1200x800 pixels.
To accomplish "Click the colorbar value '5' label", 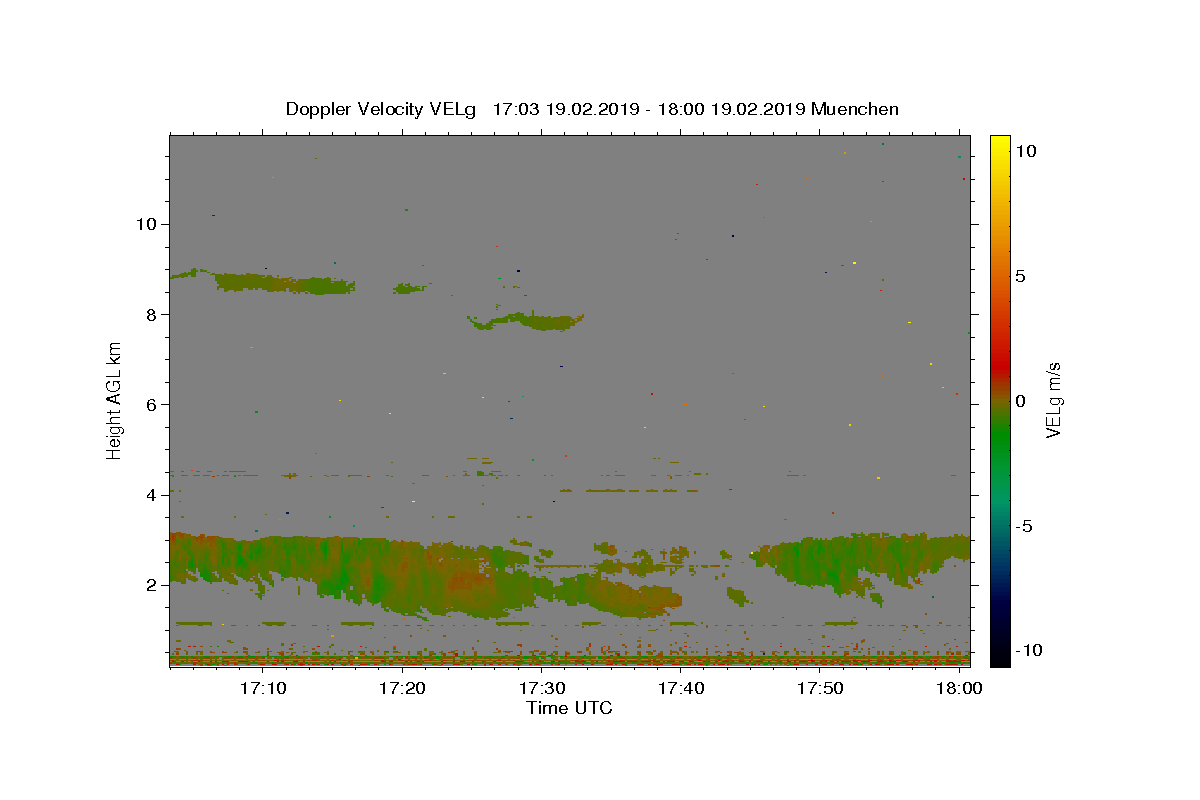I will click(x=1020, y=276).
